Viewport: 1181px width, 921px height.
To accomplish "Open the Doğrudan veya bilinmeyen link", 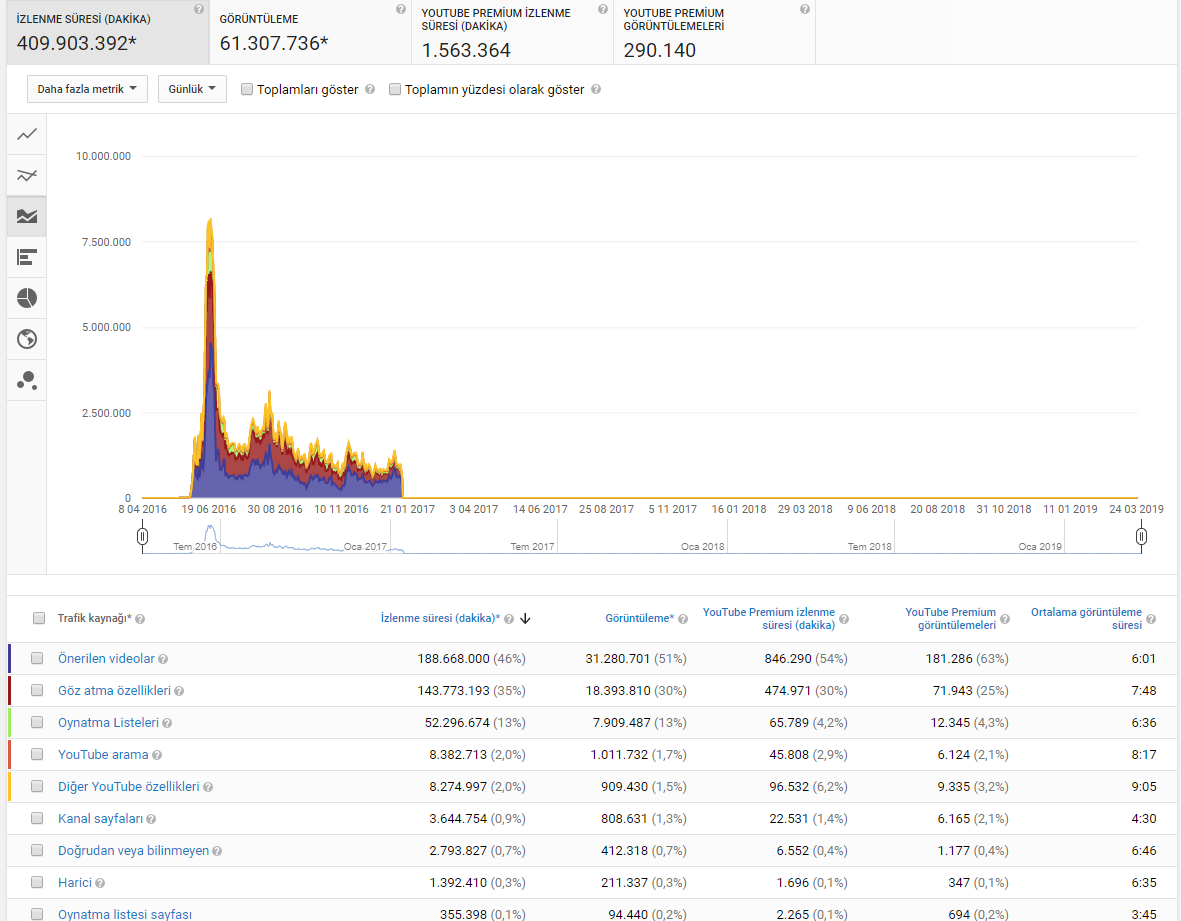I will [133, 851].
